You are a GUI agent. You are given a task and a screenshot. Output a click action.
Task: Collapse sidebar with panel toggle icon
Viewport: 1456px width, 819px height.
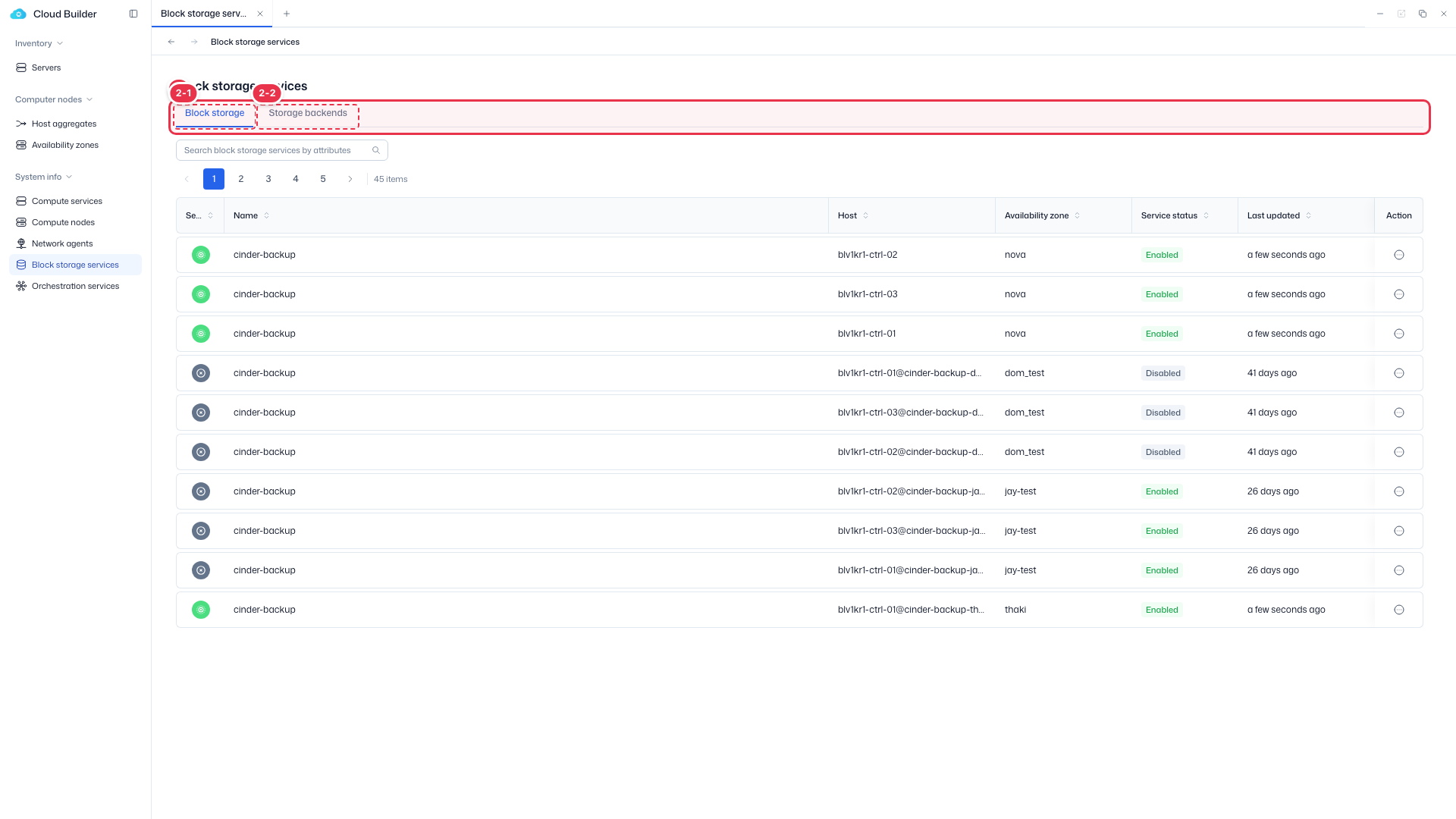[x=133, y=14]
